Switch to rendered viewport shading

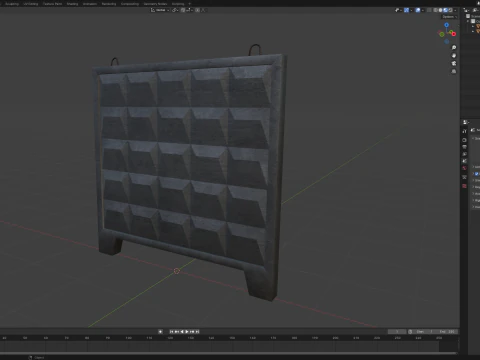(x=450, y=10)
